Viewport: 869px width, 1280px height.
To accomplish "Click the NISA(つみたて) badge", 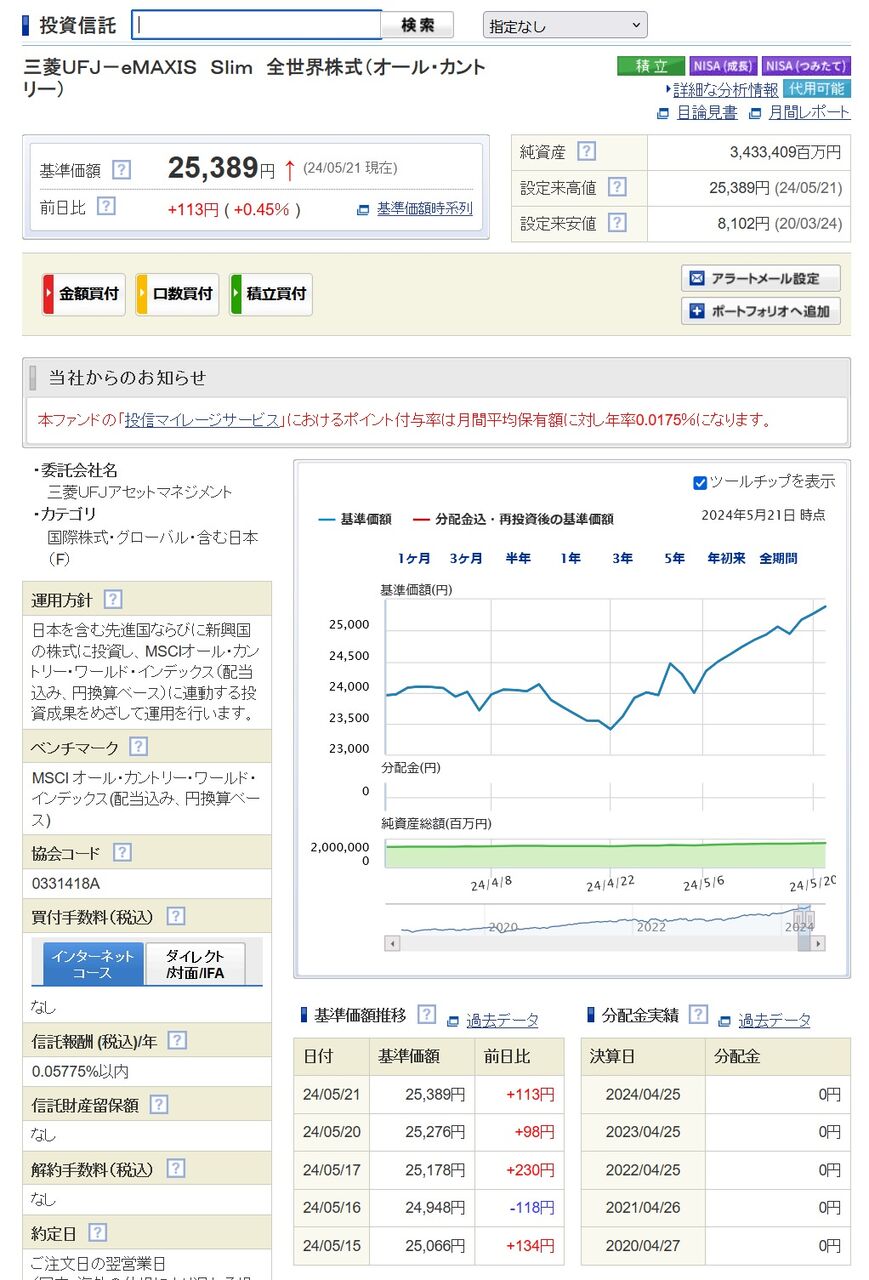I will (x=806, y=66).
